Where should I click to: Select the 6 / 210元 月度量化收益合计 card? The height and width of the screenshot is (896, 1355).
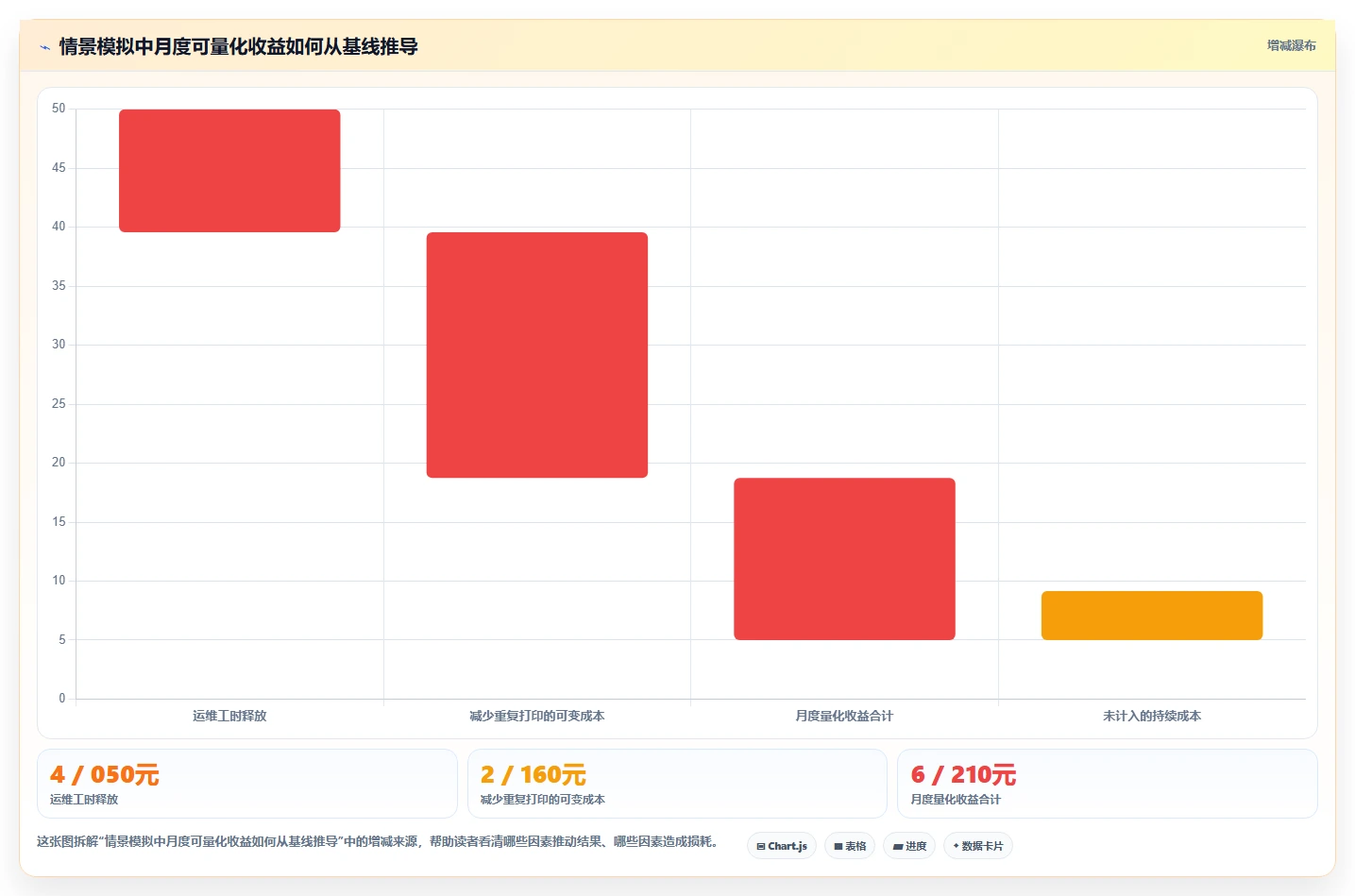(x=1107, y=784)
